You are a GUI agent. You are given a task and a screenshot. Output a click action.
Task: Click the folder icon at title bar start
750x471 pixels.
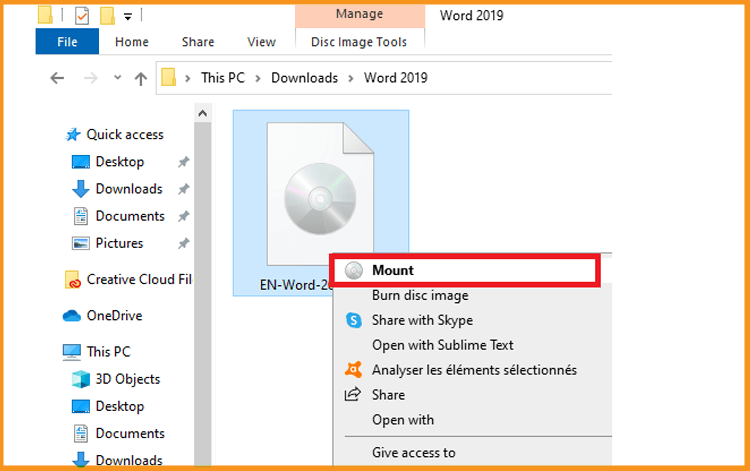[45, 15]
